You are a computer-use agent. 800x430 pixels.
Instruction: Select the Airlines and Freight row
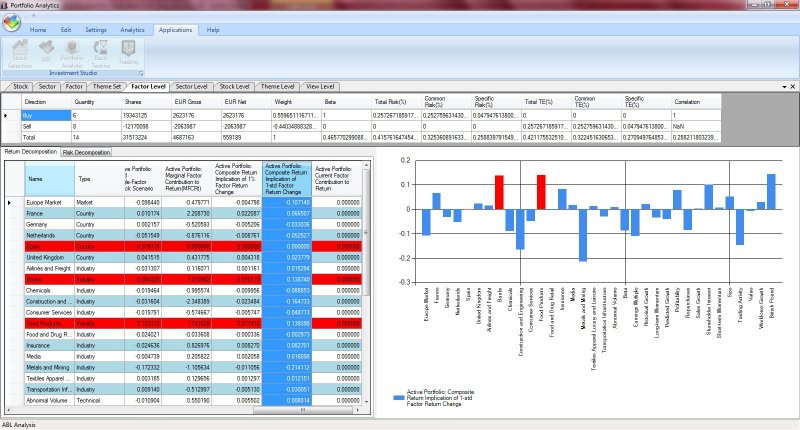click(x=184, y=269)
